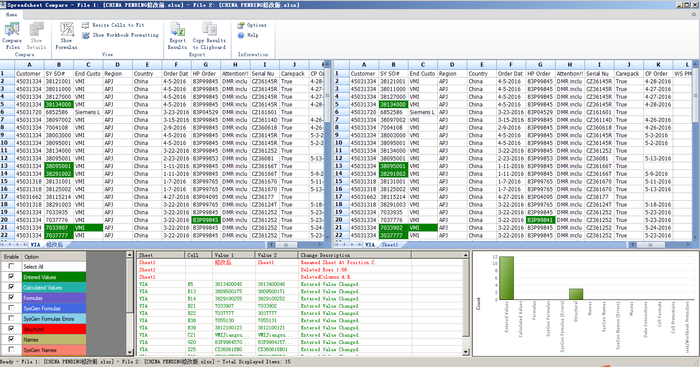Click the Resize Cells to Fit icon

[86, 25]
